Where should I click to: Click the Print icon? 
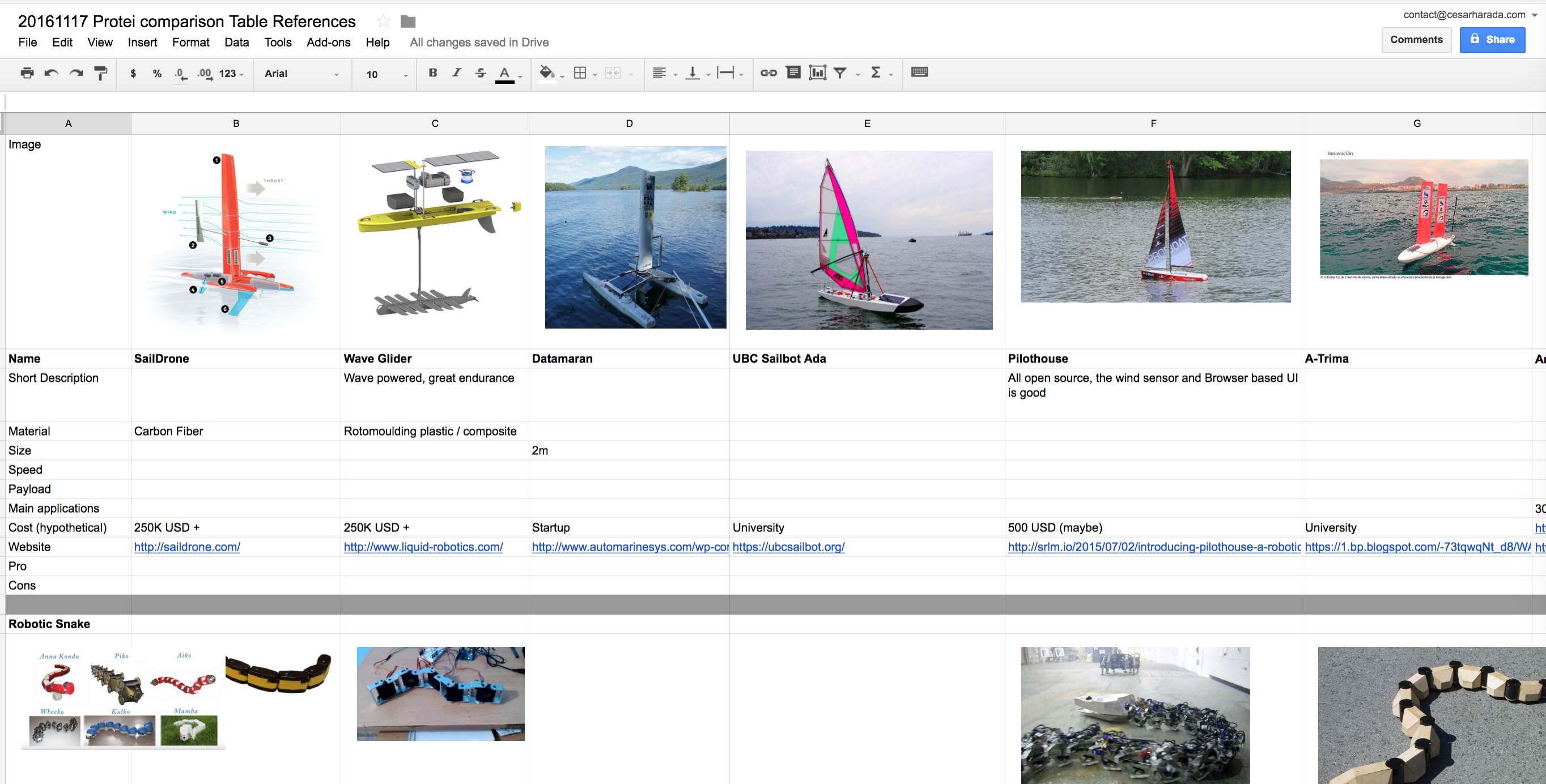(x=27, y=73)
